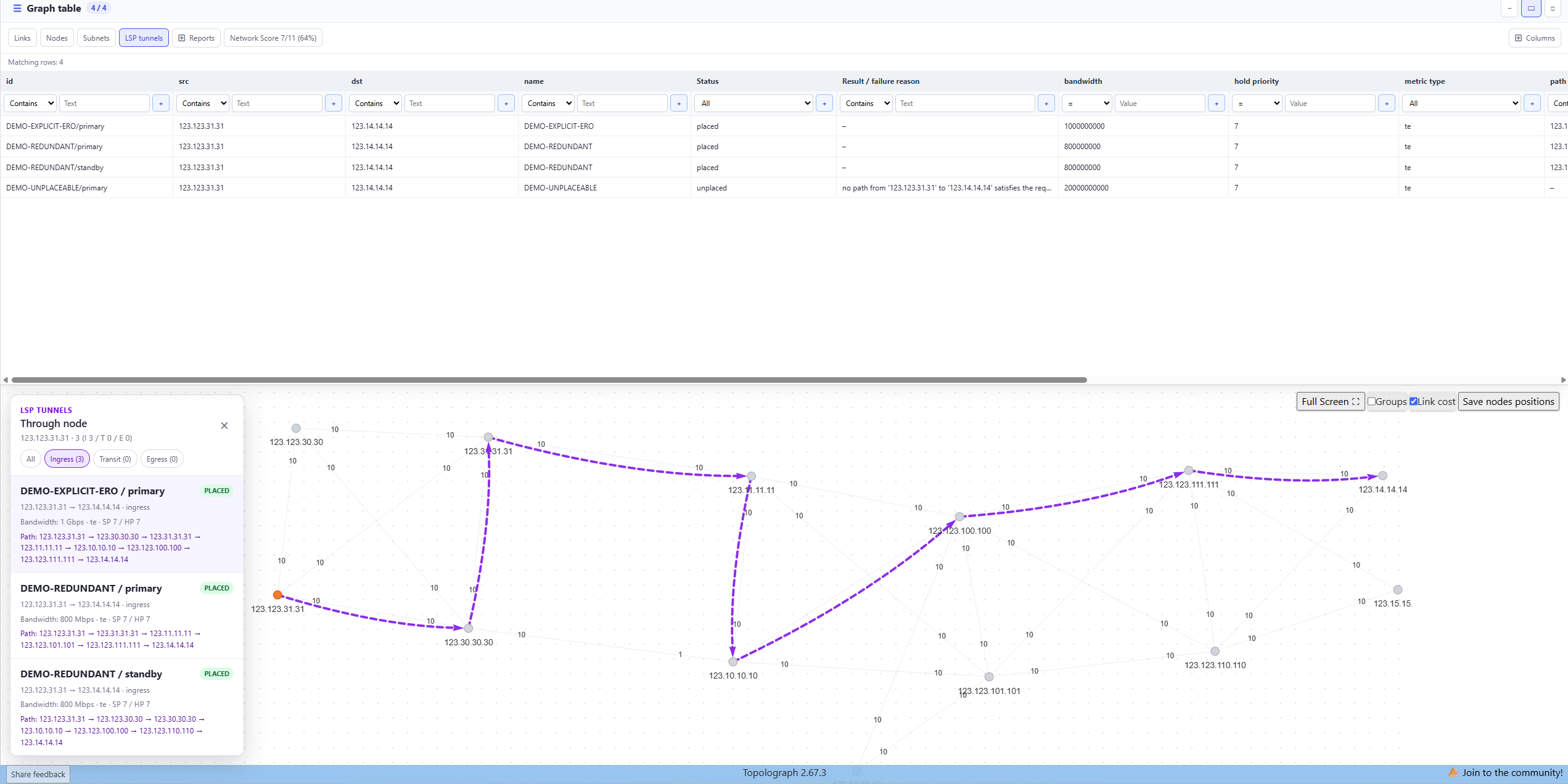Screen dimensions: 1568x784
Task: Open the id Contains operator dropdown
Action: (x=30, y=104)
